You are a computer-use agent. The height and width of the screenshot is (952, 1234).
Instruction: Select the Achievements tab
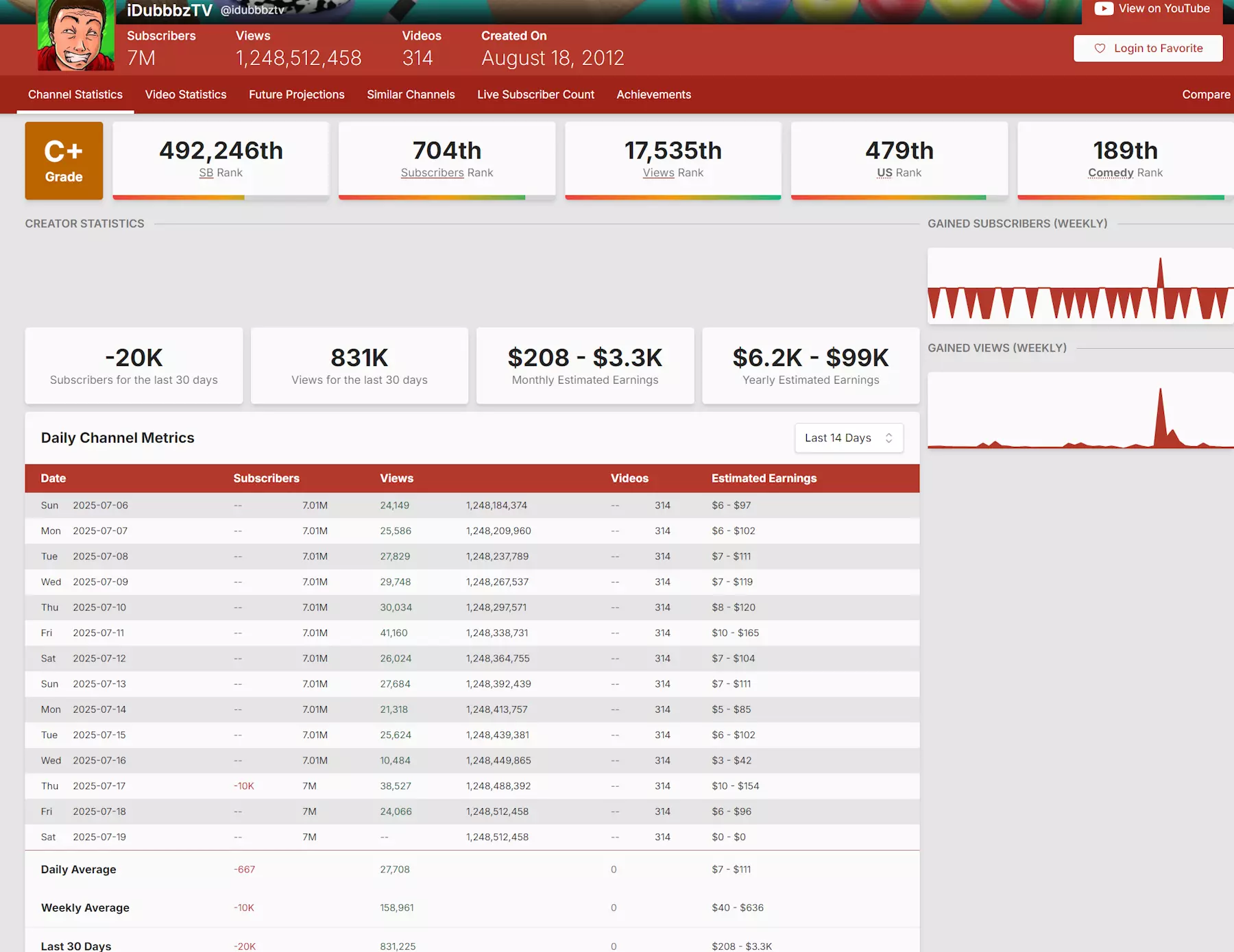coord(653,95)
